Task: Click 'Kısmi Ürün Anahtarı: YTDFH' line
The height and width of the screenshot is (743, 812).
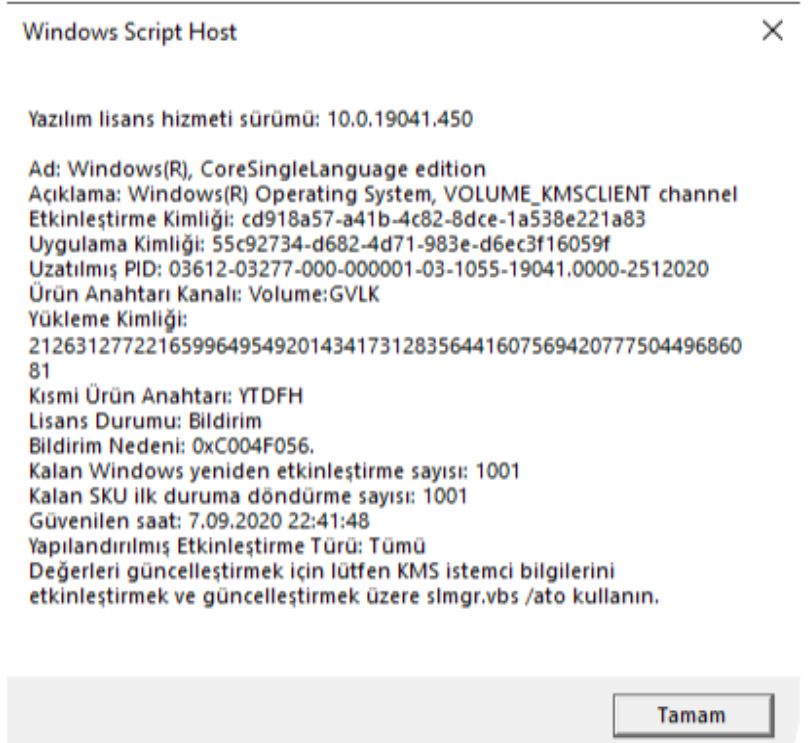Action: click(166, 396)
